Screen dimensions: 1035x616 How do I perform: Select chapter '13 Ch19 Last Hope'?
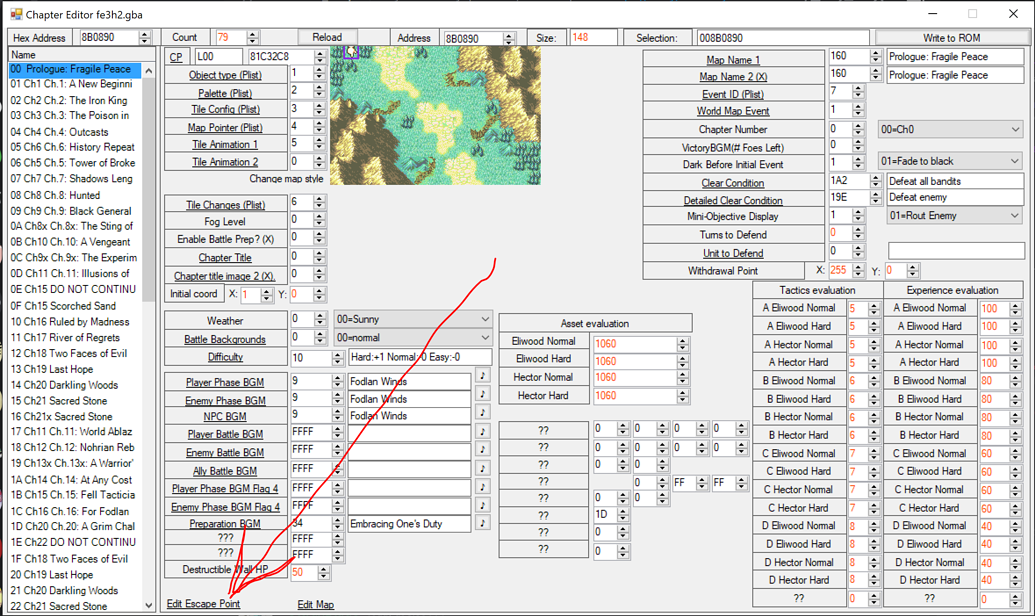[x=75, y=369]
